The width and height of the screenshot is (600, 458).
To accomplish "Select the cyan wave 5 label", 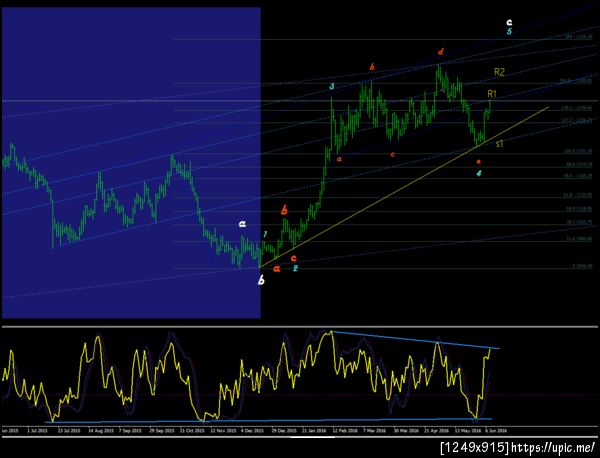I will tap(509, 31).
